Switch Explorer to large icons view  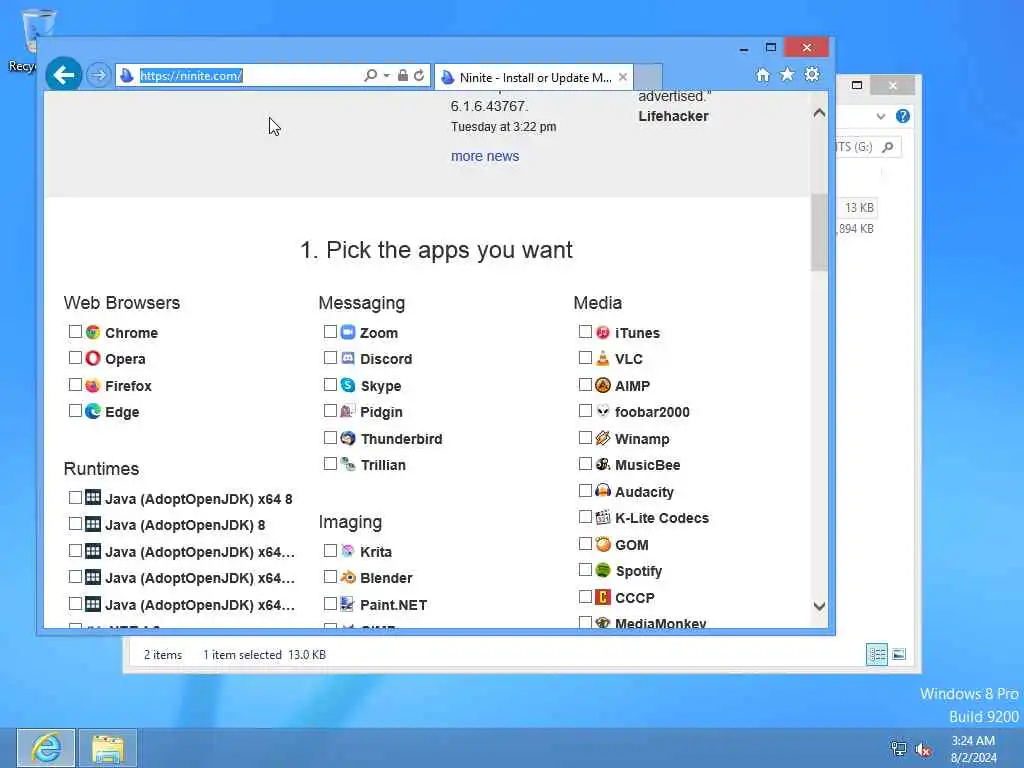click(899, 654)
